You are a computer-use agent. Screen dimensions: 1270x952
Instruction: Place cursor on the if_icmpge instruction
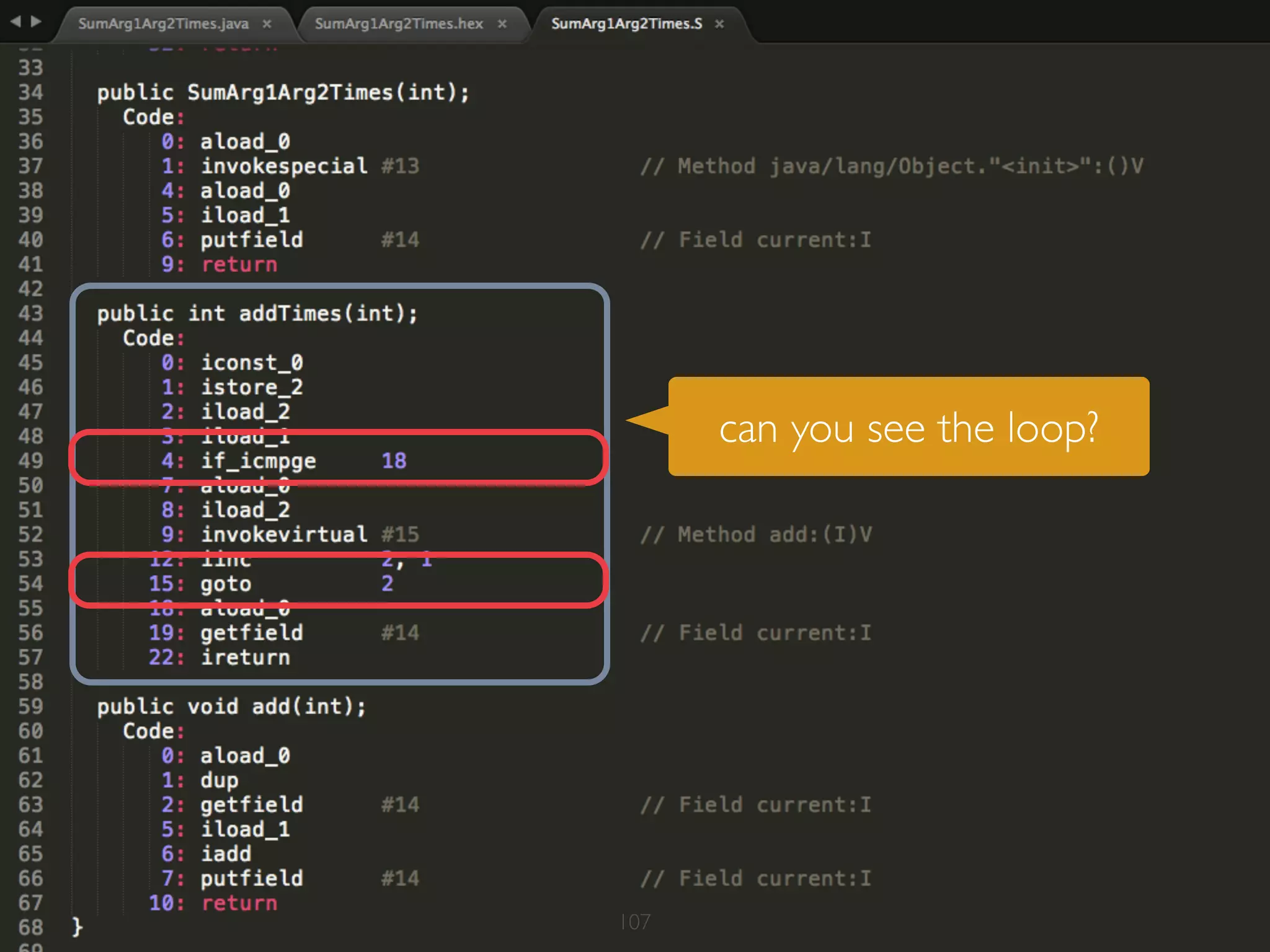258,461
